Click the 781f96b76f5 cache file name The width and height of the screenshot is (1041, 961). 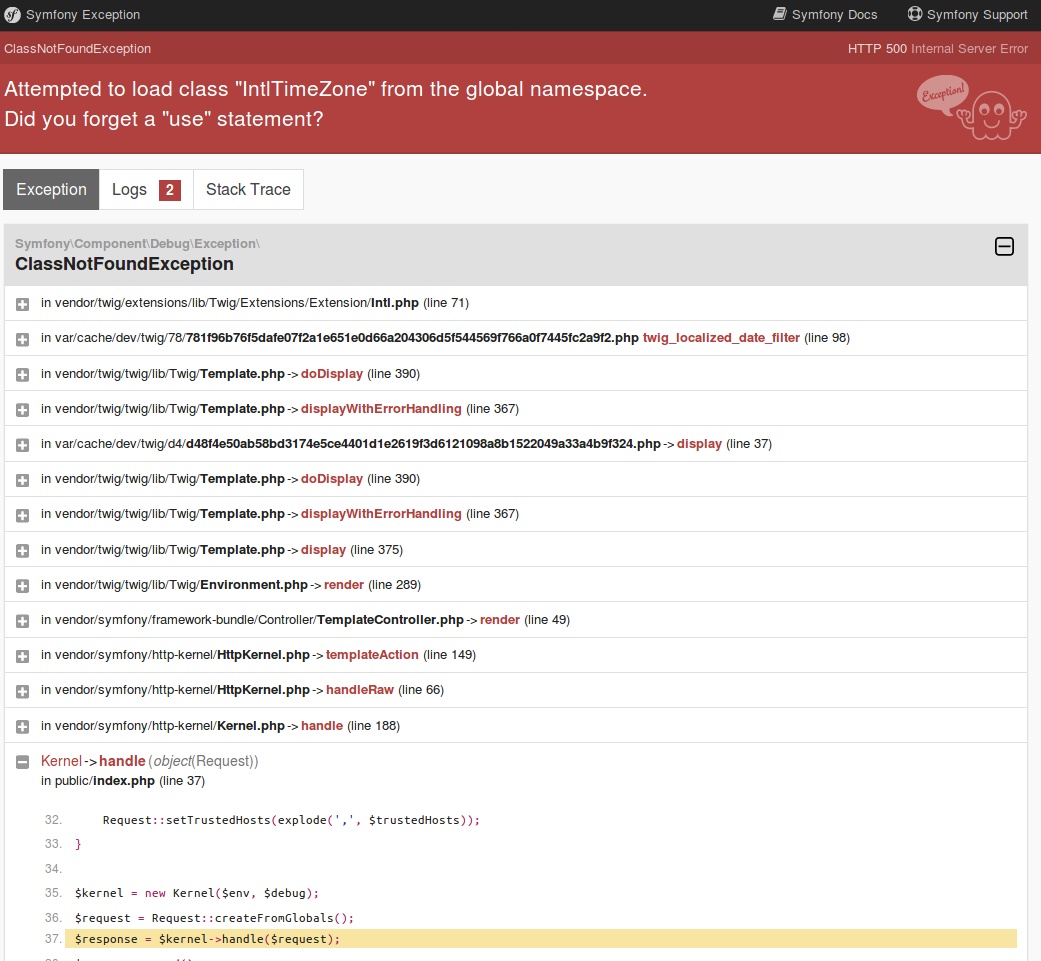click(x=412, y=338)
